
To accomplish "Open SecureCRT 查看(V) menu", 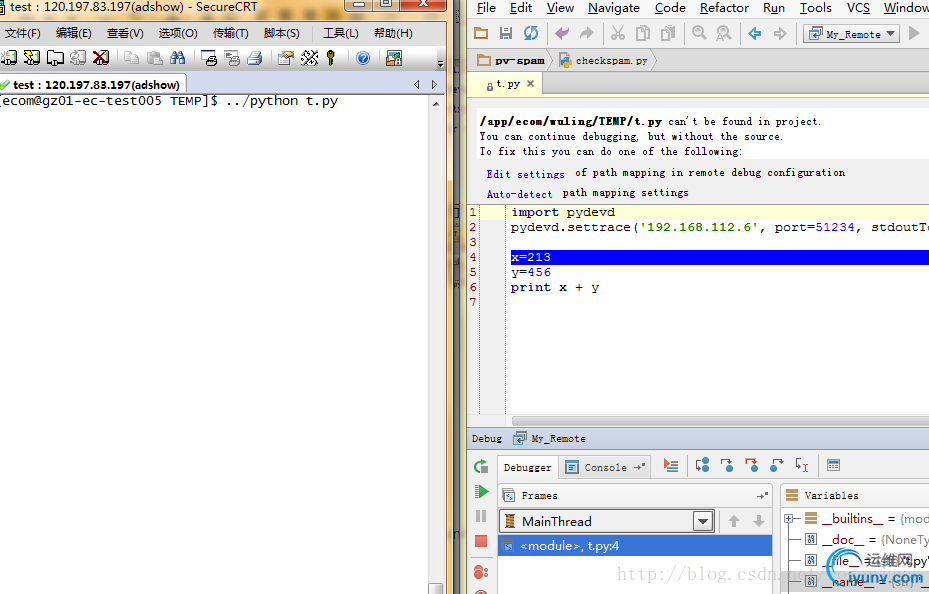I will tap(125, 33).
